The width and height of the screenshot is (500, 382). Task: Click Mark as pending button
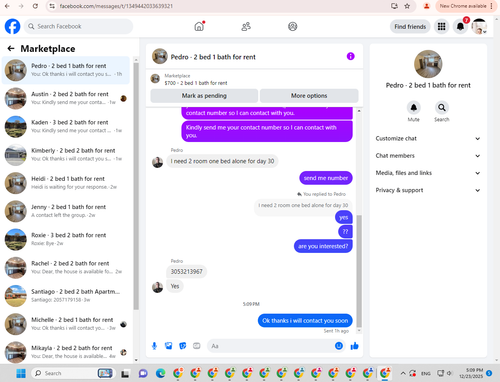point(204,96)
